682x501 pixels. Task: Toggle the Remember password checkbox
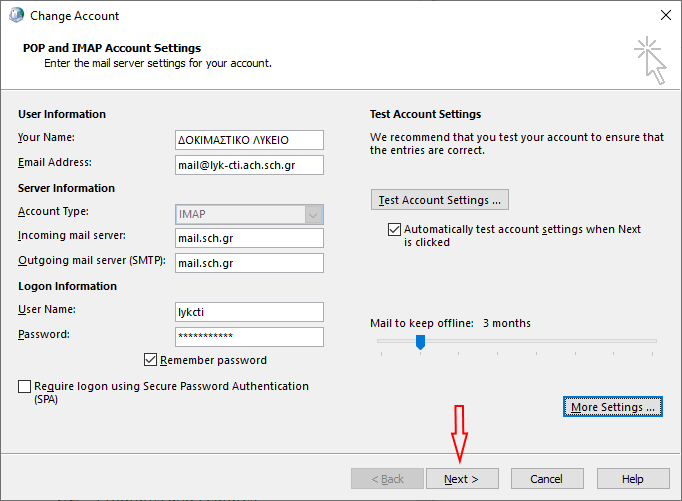click(x=151, y=360)
